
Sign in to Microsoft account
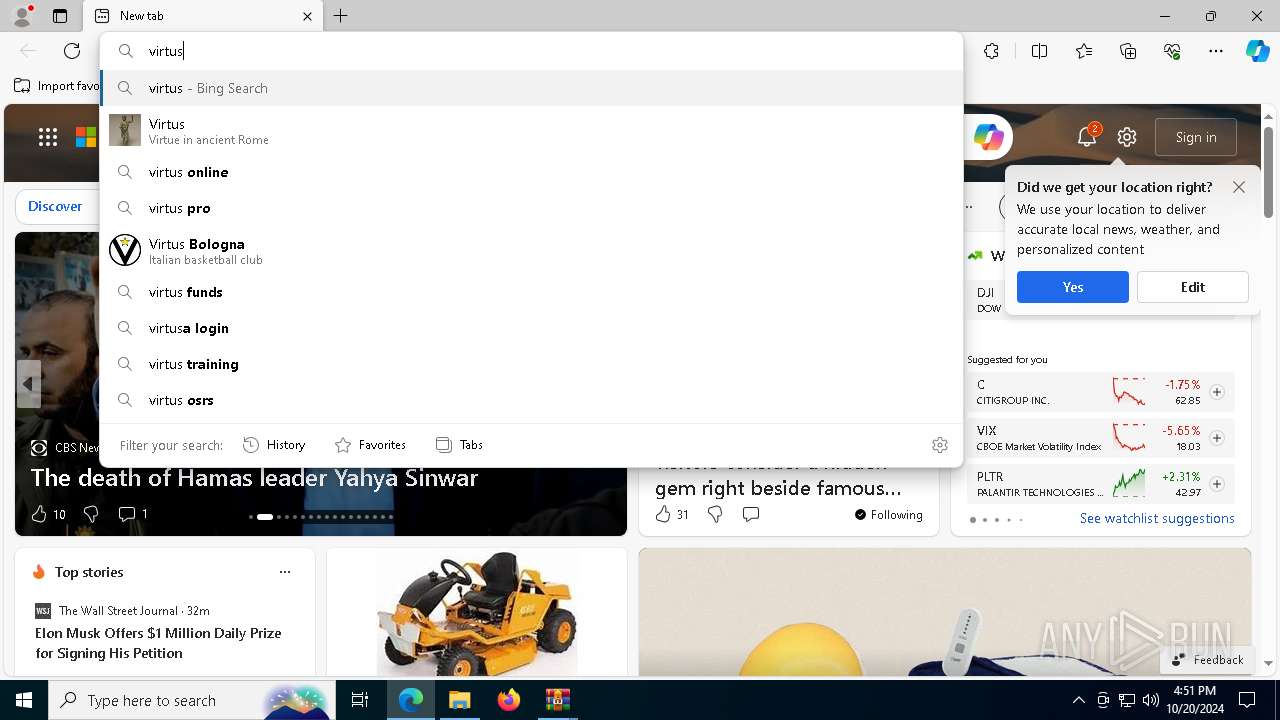[1196, 137]
